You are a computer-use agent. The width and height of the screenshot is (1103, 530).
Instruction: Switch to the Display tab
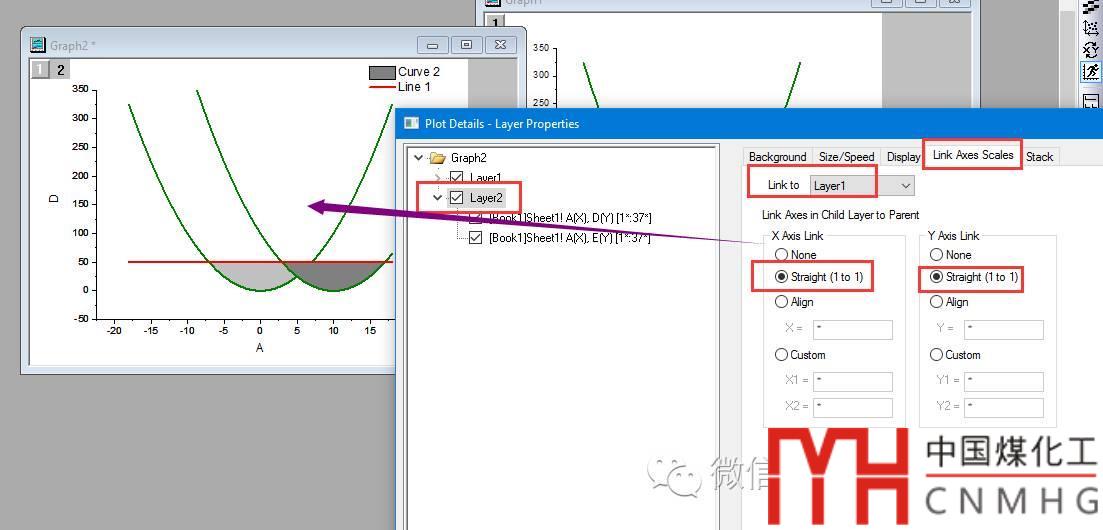coord(903,157)
